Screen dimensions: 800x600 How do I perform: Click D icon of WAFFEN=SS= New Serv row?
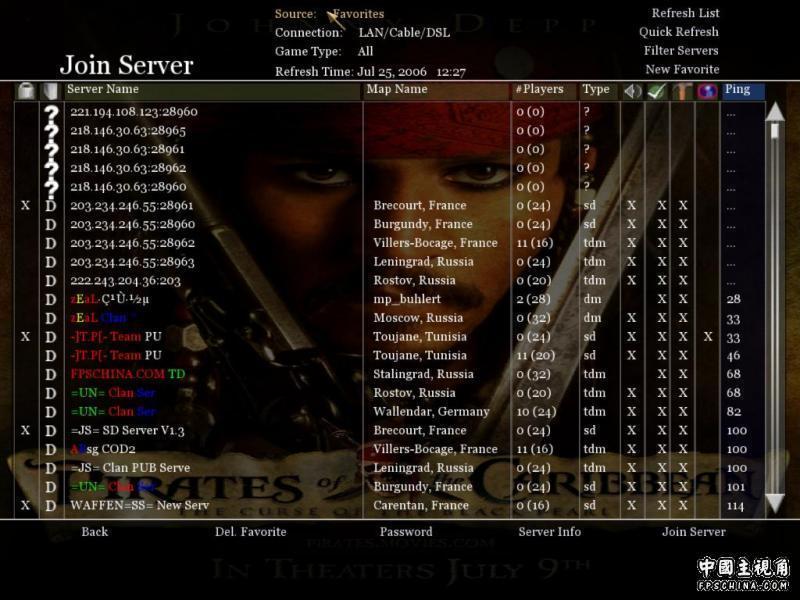[51, 506]
